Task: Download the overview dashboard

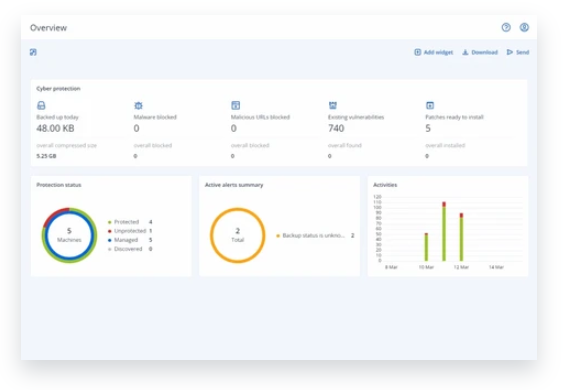Action: pos(480,52)
